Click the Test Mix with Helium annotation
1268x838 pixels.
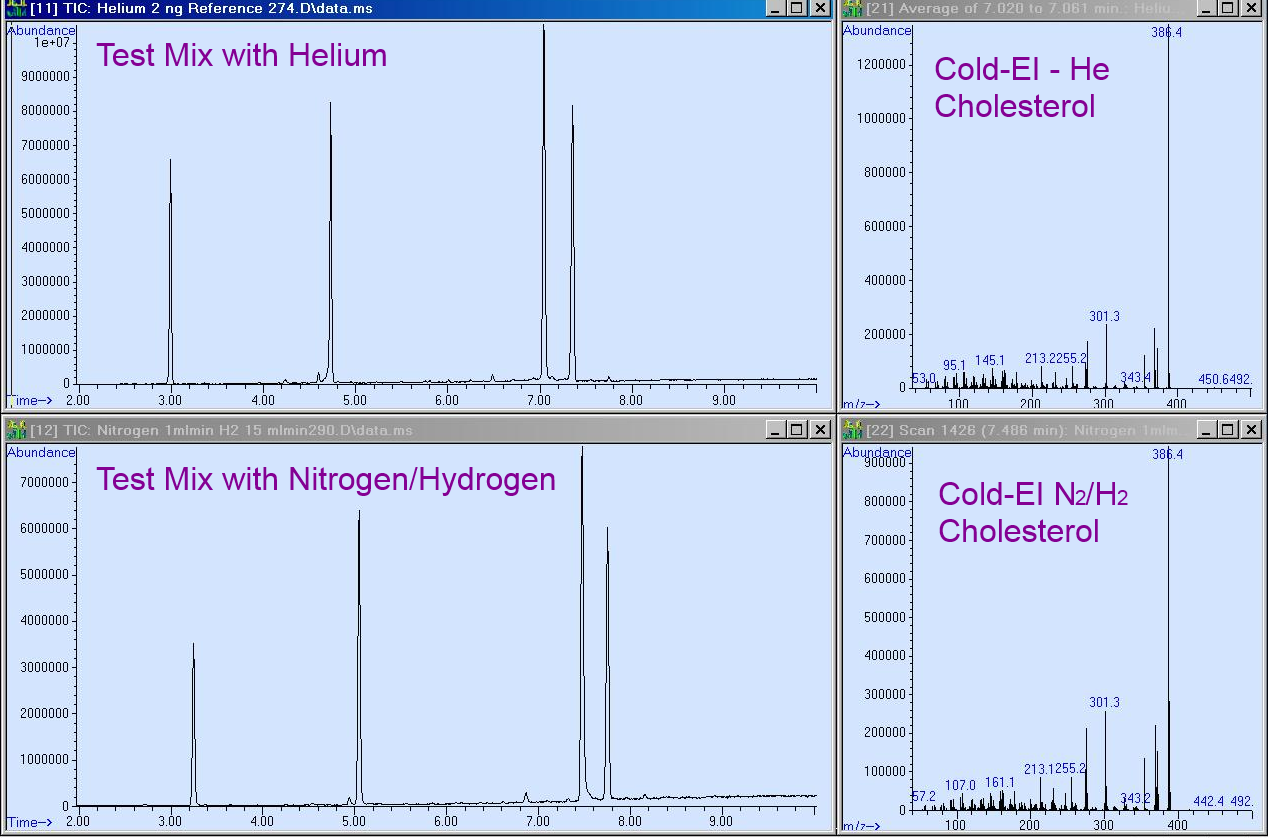[240, 56]
